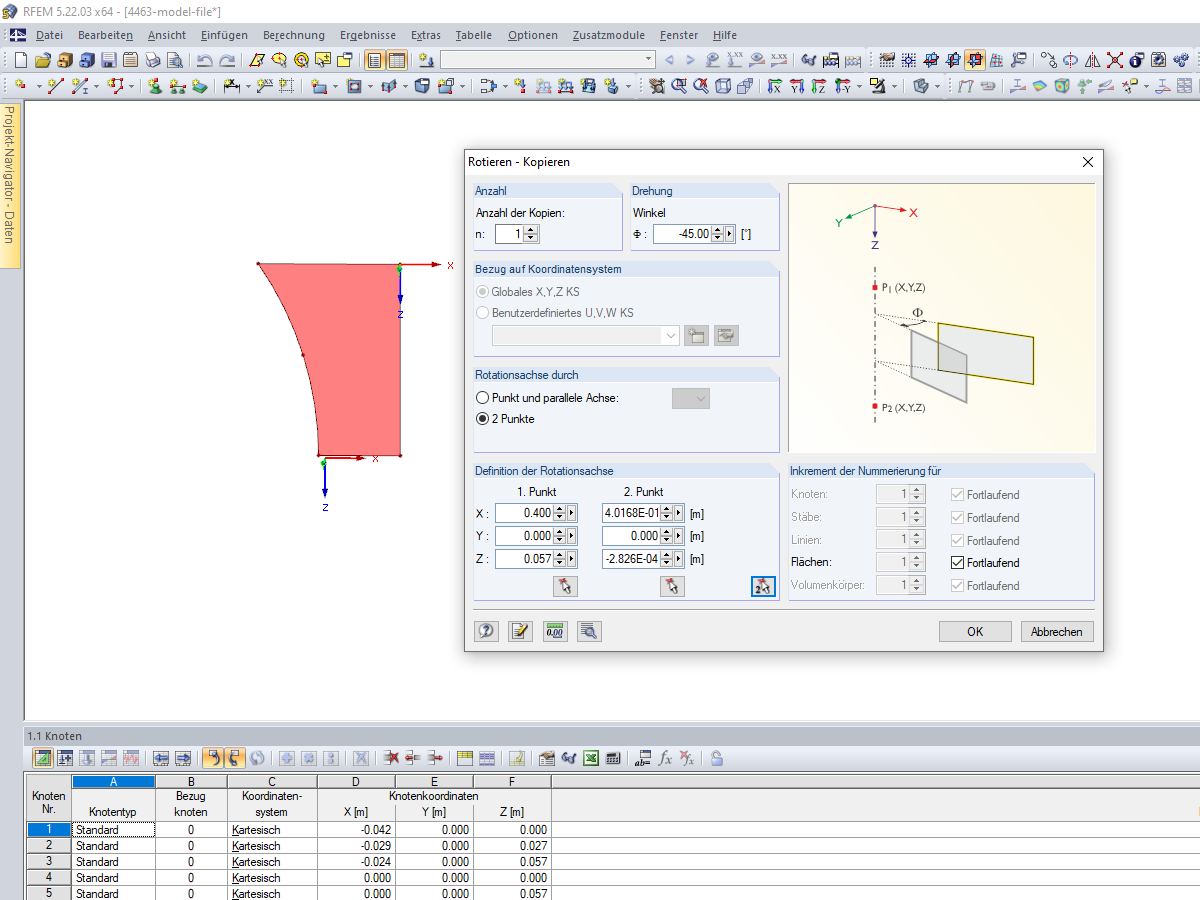Open the Projekt-Navigator Daten side tab
Image resolution: width=1200 pixels, height=900 pixels.
pos(9,186)
